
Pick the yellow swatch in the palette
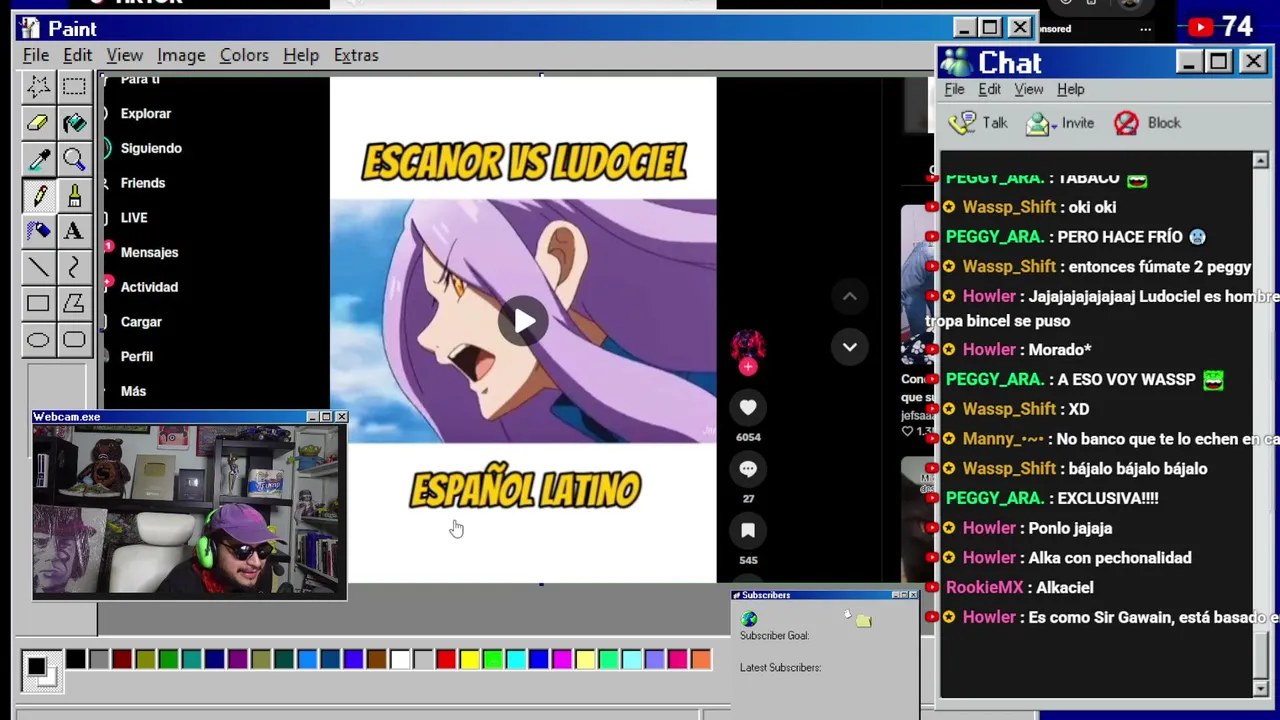(x=469, y=659)
